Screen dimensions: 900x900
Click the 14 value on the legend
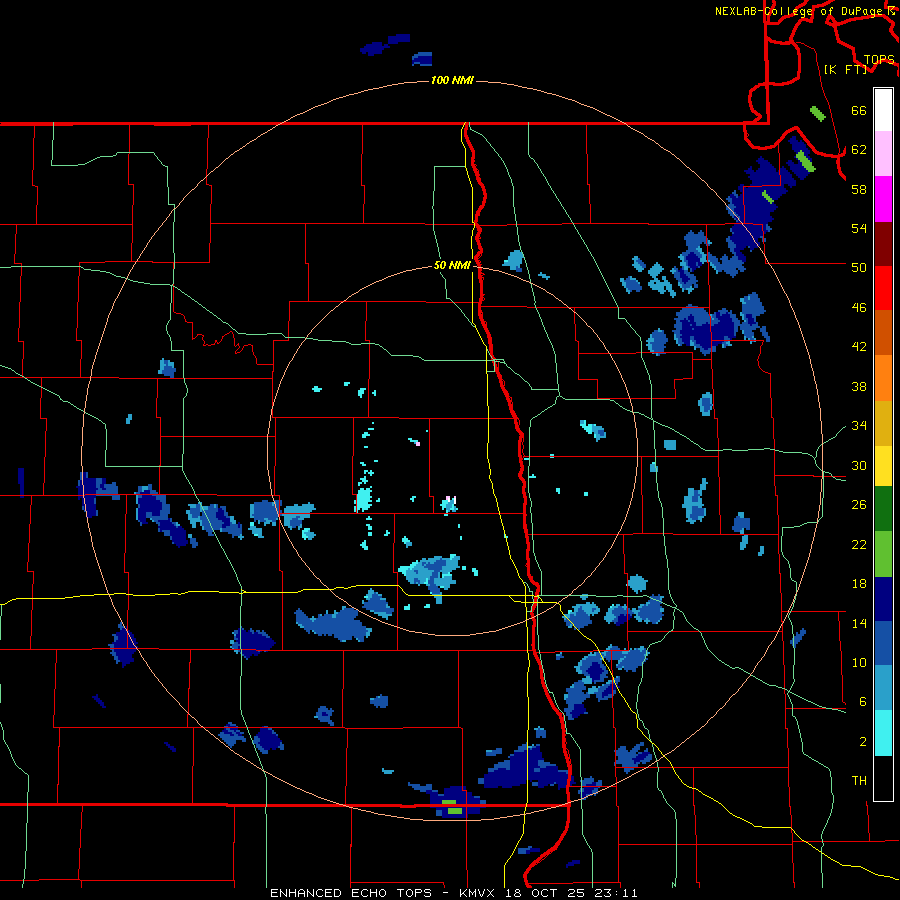click(859, 623)
